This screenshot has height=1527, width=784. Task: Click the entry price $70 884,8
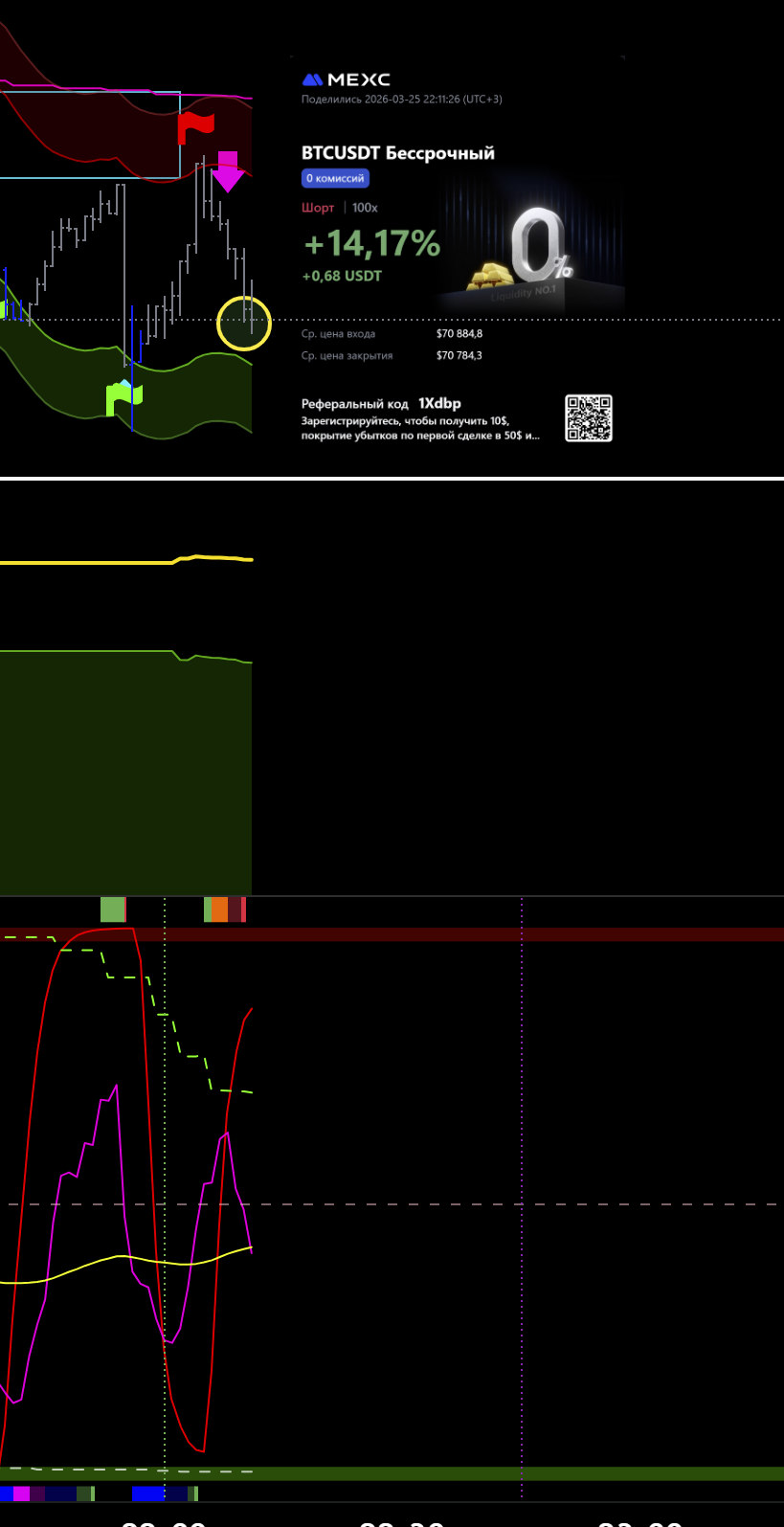[x=459, y=334]
